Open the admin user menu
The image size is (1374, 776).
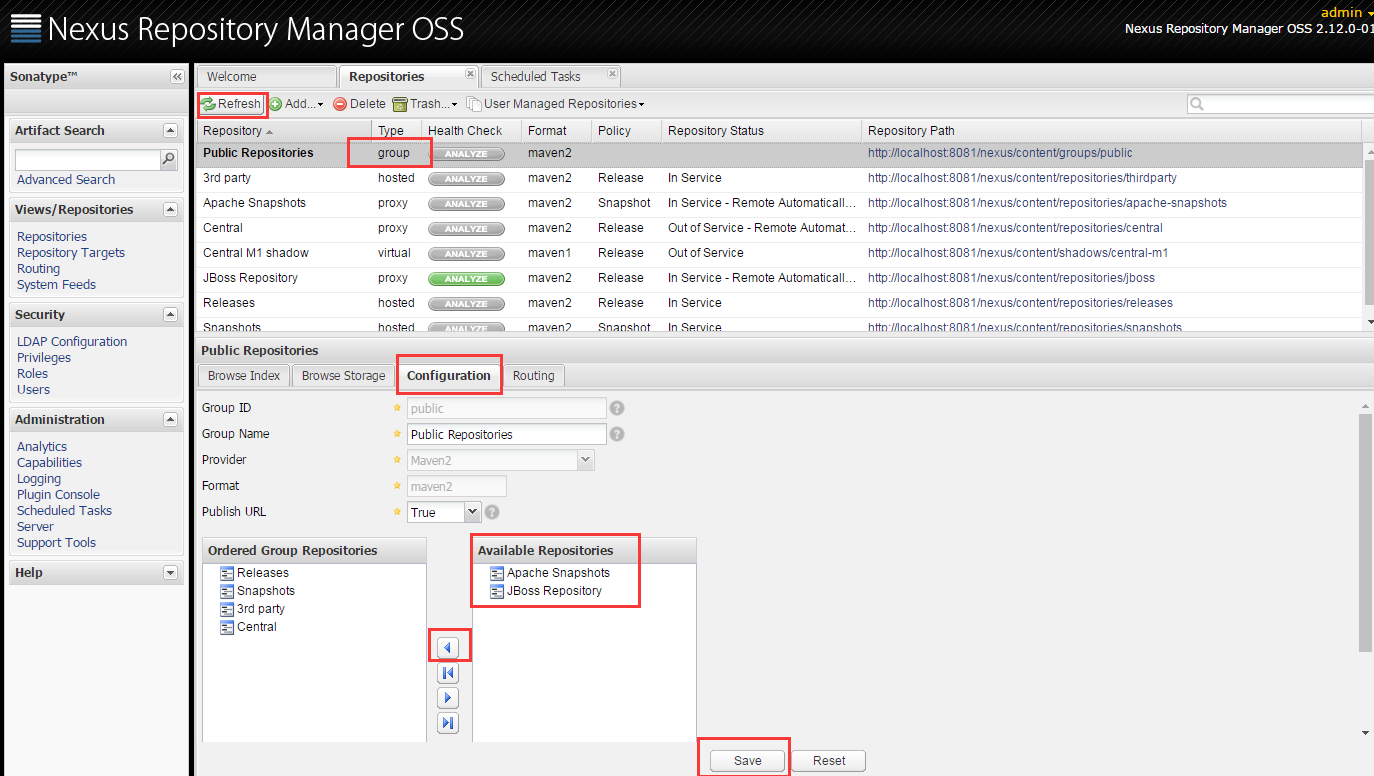pos(1347,12)
